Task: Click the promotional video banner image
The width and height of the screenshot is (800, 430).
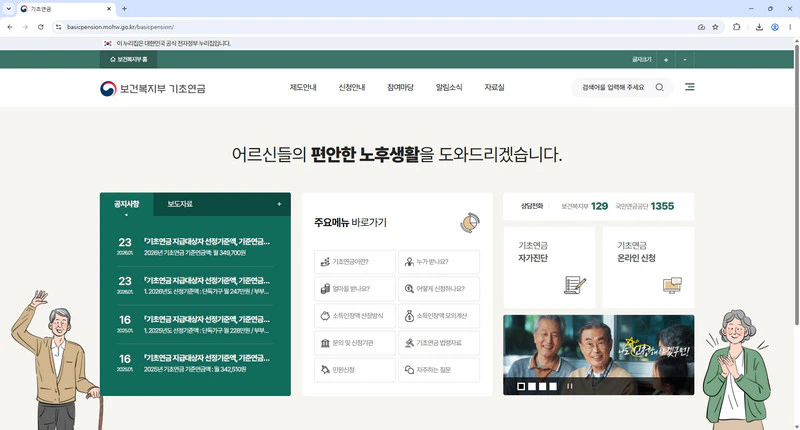Action: point(598,355)
